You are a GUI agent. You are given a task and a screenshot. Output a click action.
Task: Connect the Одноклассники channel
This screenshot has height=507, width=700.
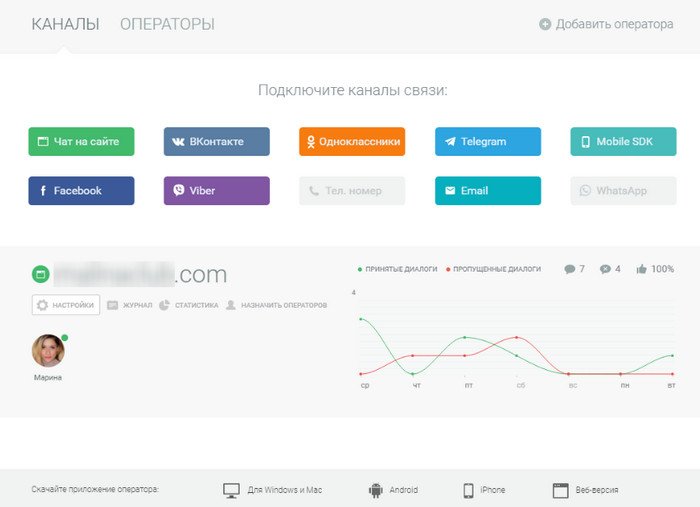(352, 141)
